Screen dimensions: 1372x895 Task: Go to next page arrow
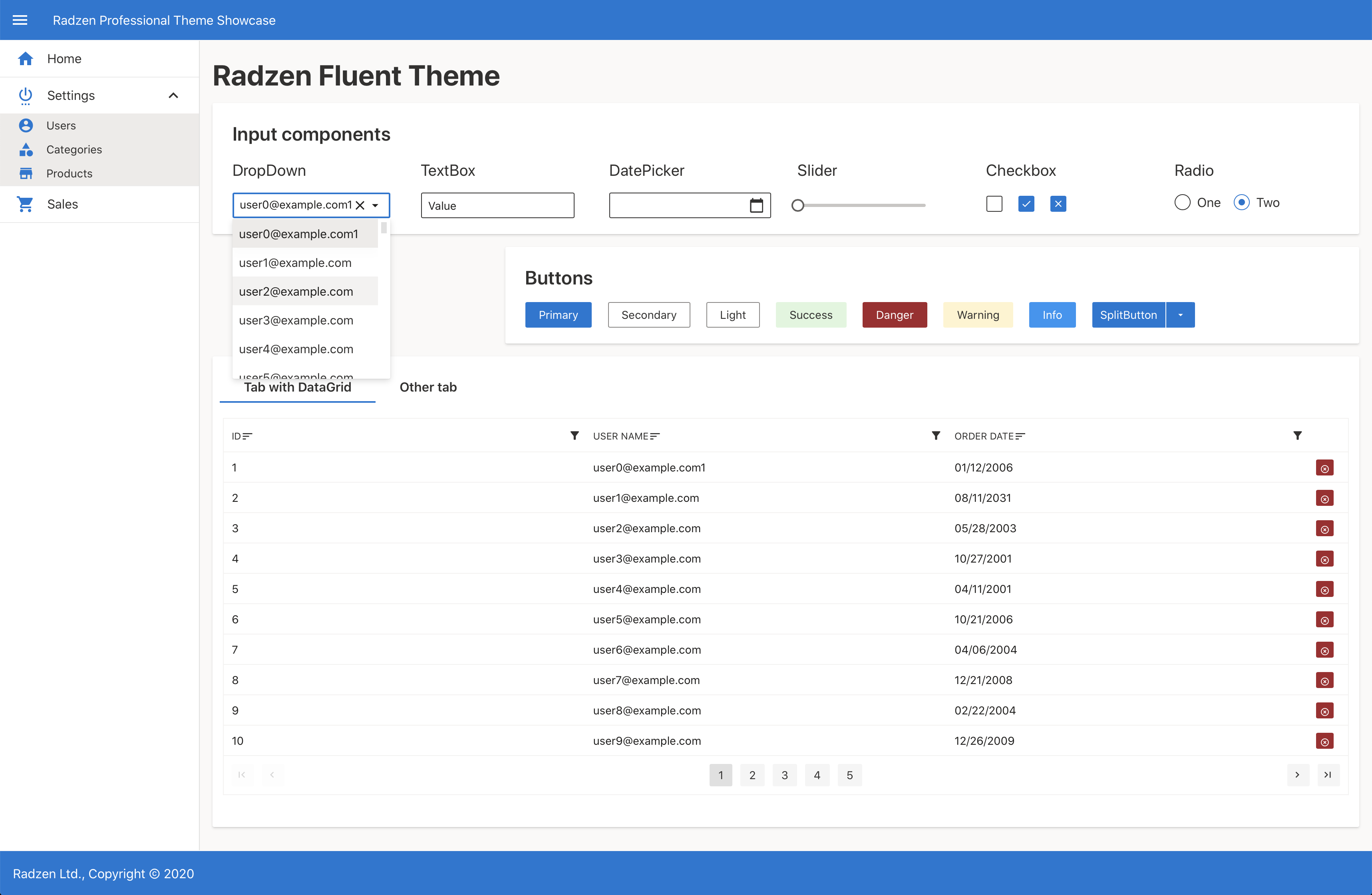[x=1298, y=775]
